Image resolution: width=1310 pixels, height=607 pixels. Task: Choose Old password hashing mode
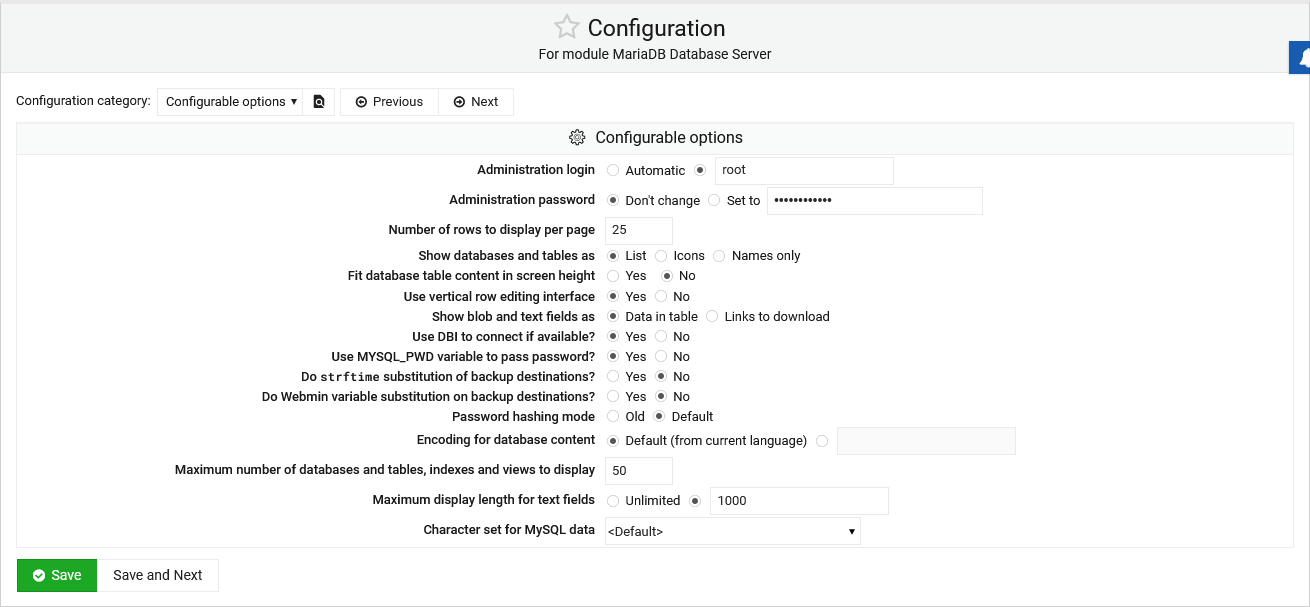pos(613,416)
